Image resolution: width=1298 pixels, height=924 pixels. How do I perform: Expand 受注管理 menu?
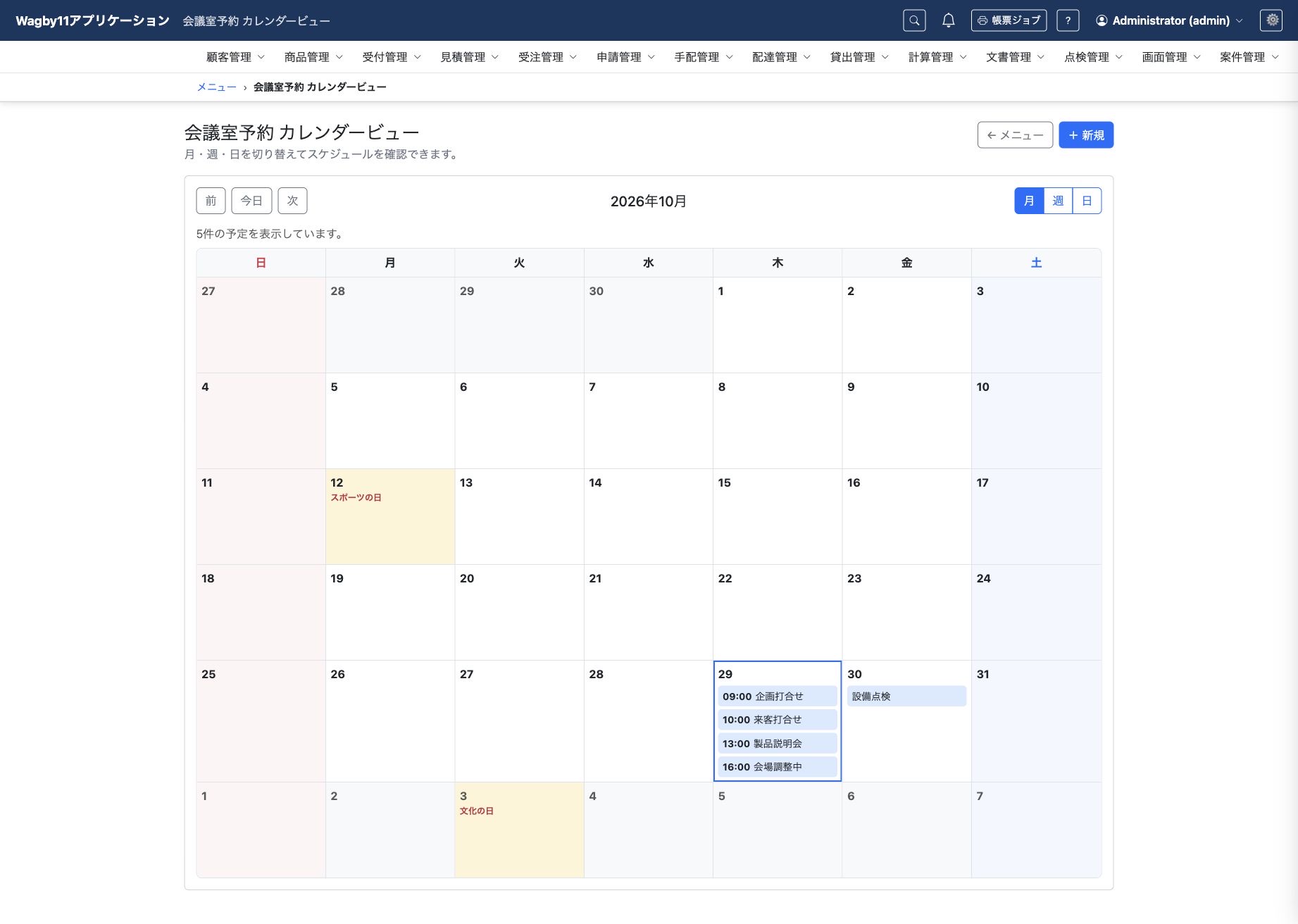click(x=547, y=57)
